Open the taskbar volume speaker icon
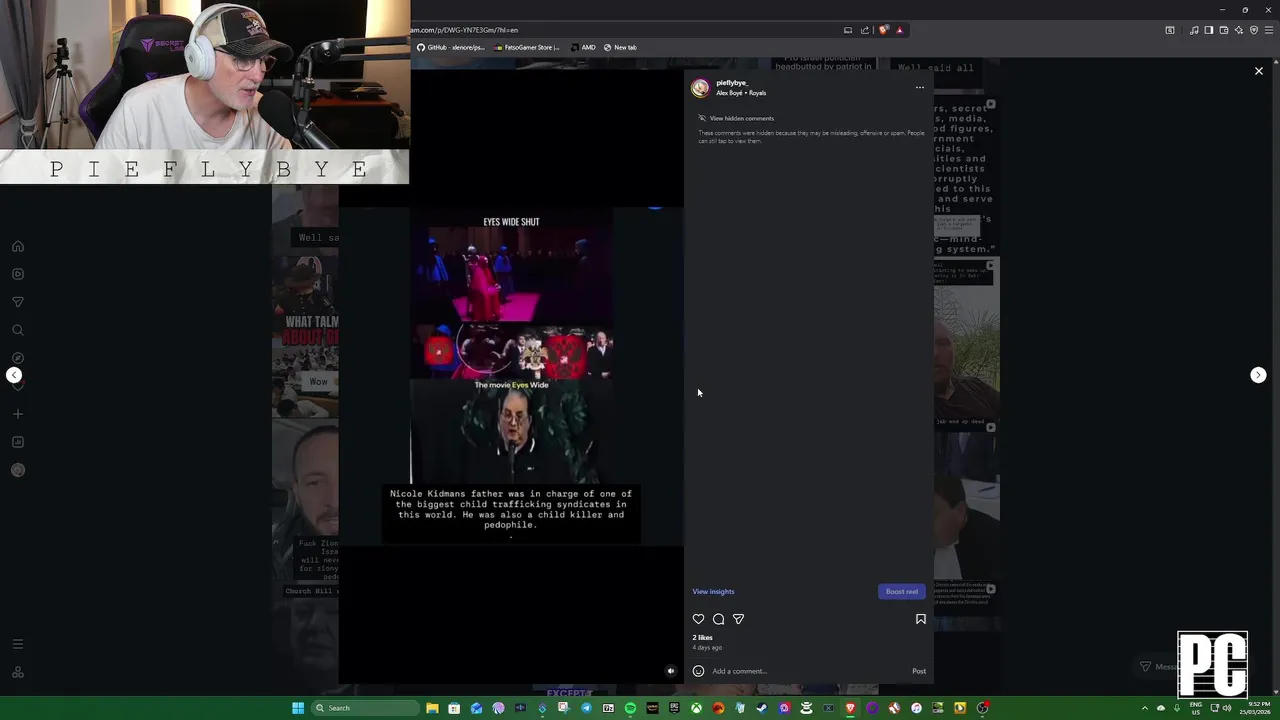The width and height of the screenshot is (1280, 720). click(1227, 708)
